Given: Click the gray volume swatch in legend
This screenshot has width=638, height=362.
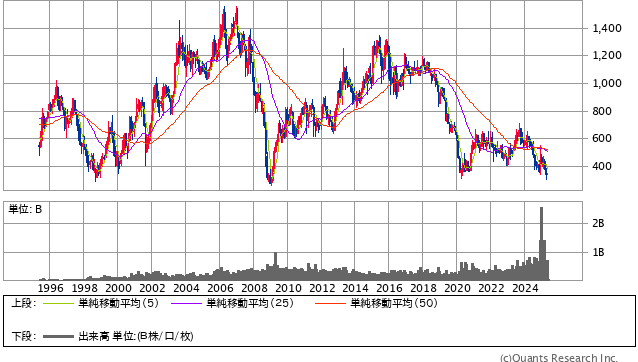Looking at the screenshot, I should point(58,336).
